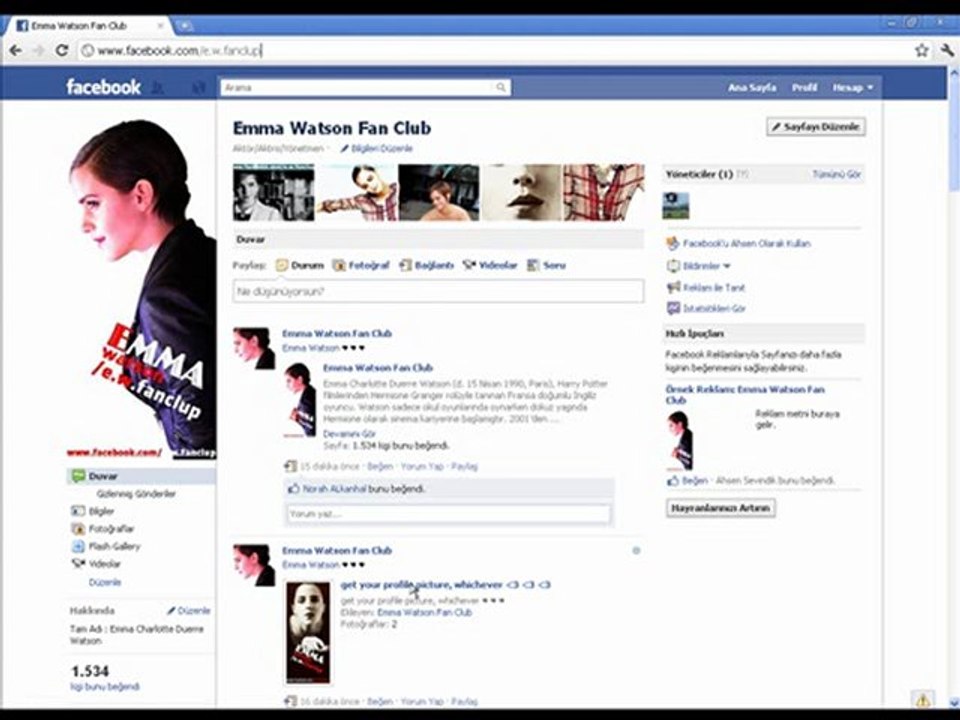This screenshot has height=720, width=960.
Task: Click Devamını Gör link
Action: 350,433
